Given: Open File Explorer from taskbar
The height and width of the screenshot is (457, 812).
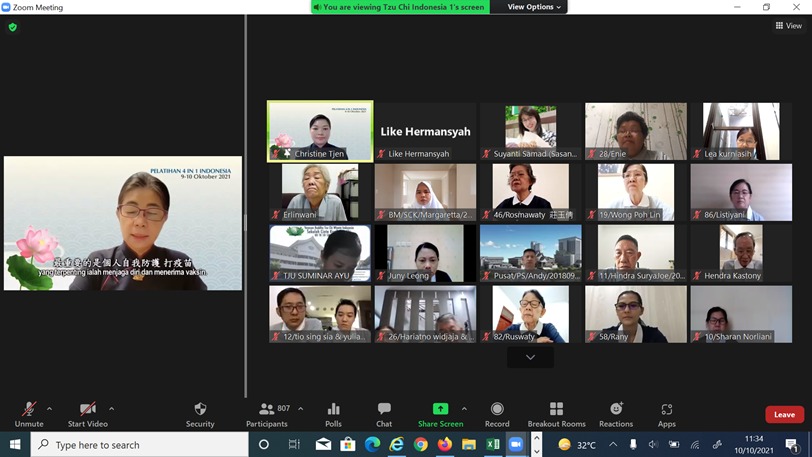Looking at the screenshot, I should 469,445.
